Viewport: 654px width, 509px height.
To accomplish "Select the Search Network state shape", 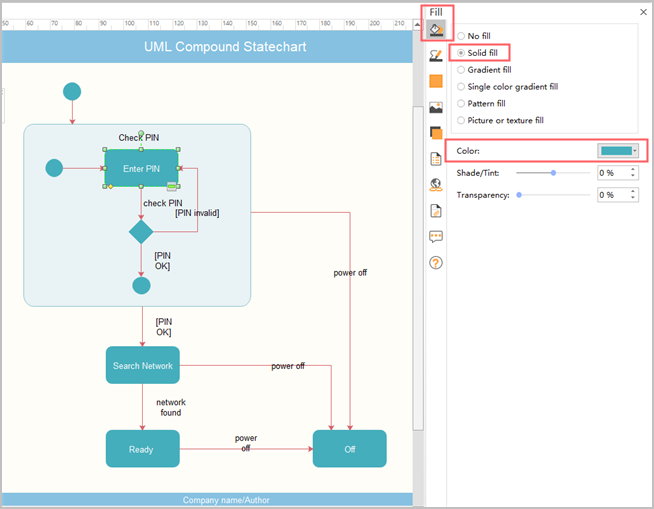I will point(142,365).
